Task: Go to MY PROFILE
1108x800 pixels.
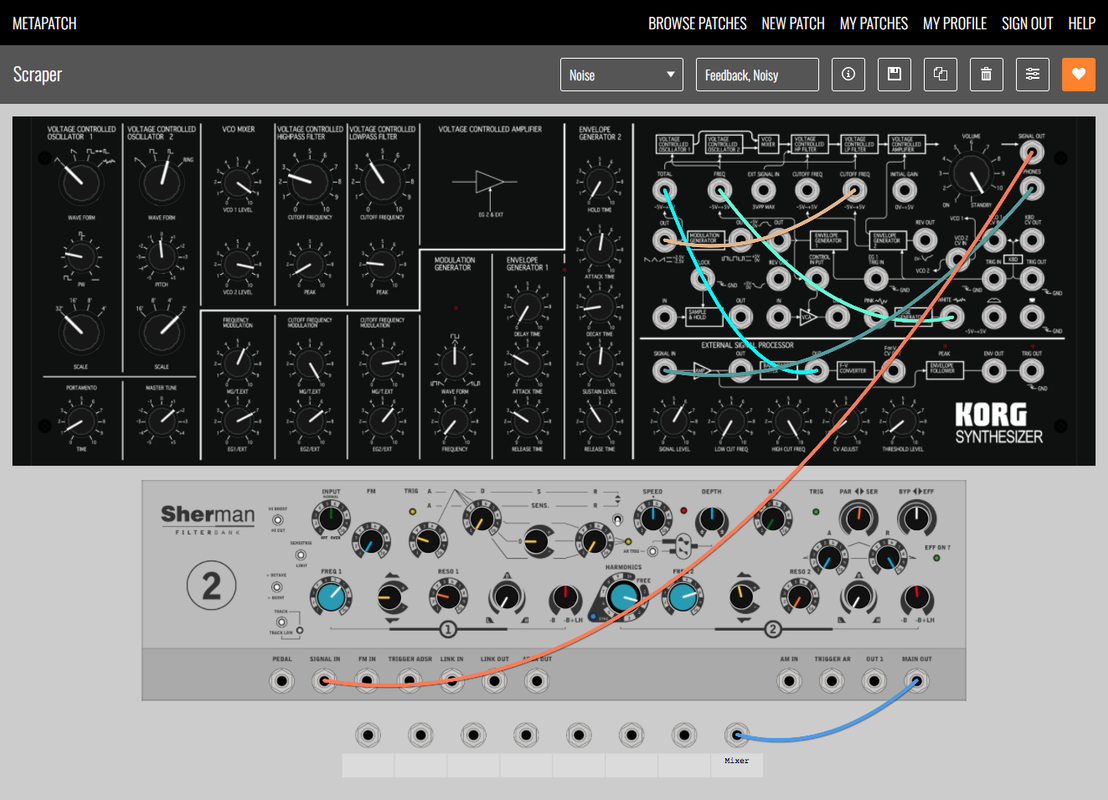Action: point(954,23)
